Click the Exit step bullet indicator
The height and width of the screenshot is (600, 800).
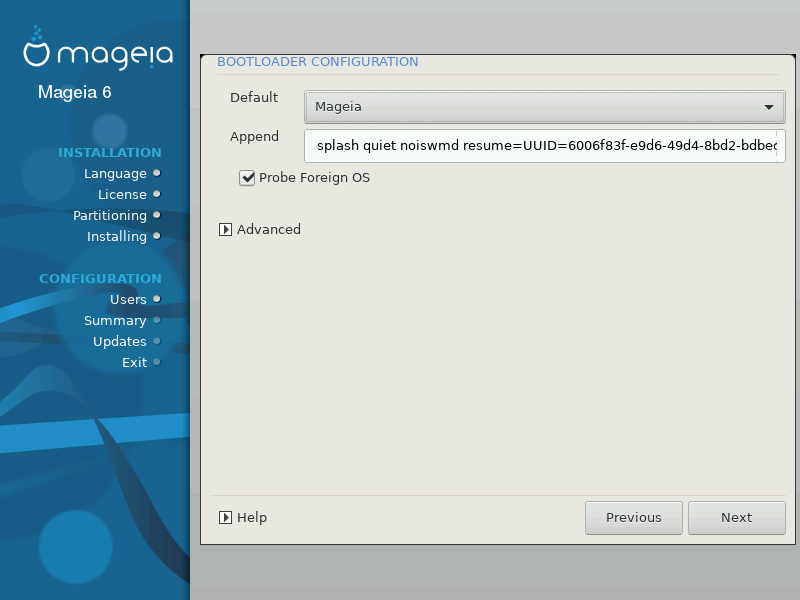(x=157, y=362)
